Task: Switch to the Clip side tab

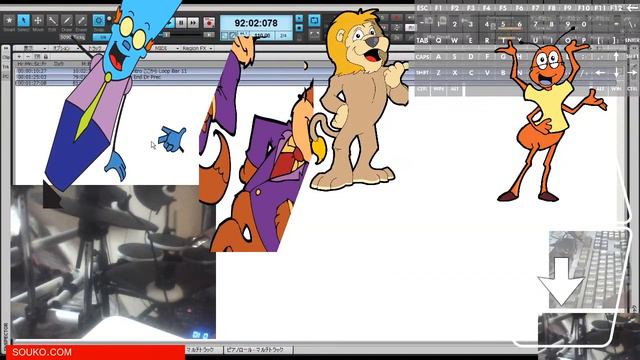Action: point(6,57)
